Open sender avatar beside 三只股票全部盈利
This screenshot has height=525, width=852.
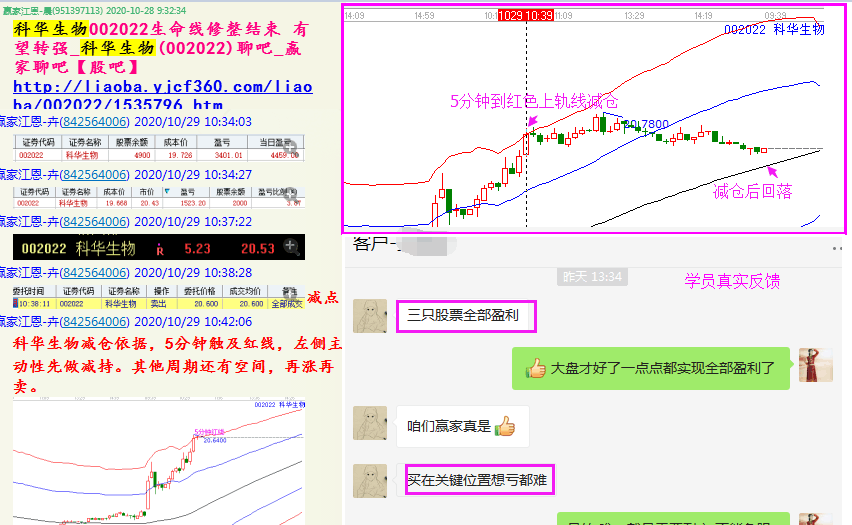coord(371,317)
